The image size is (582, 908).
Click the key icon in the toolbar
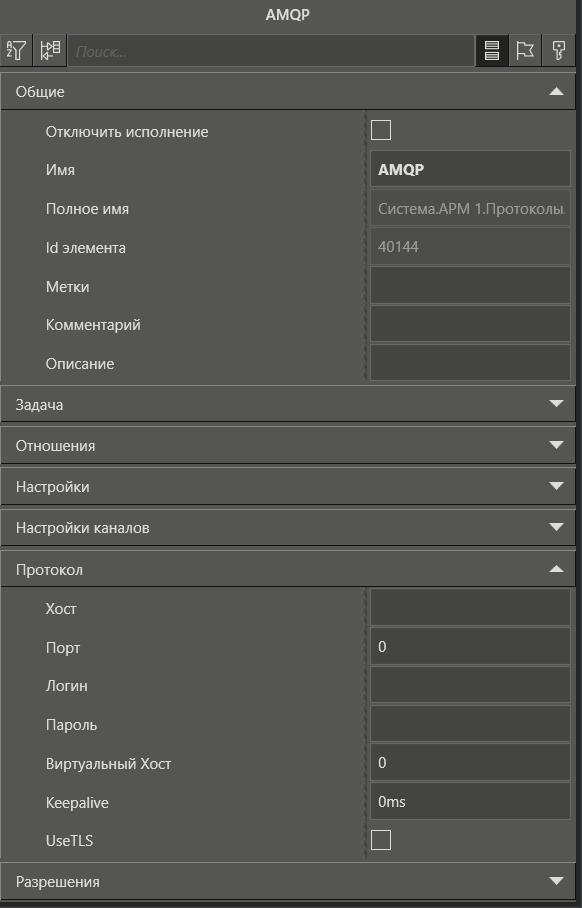(x=559, y=50)
